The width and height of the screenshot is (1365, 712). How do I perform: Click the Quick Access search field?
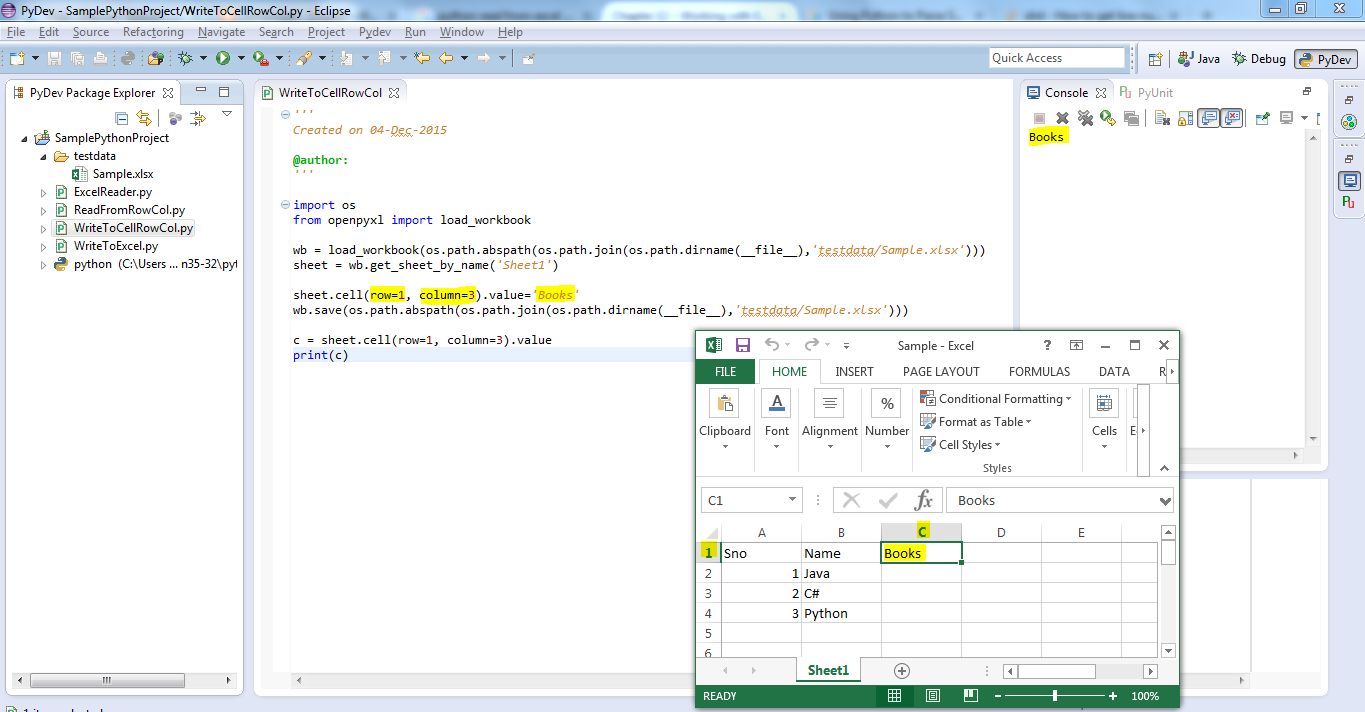(x=1055, y=57)
